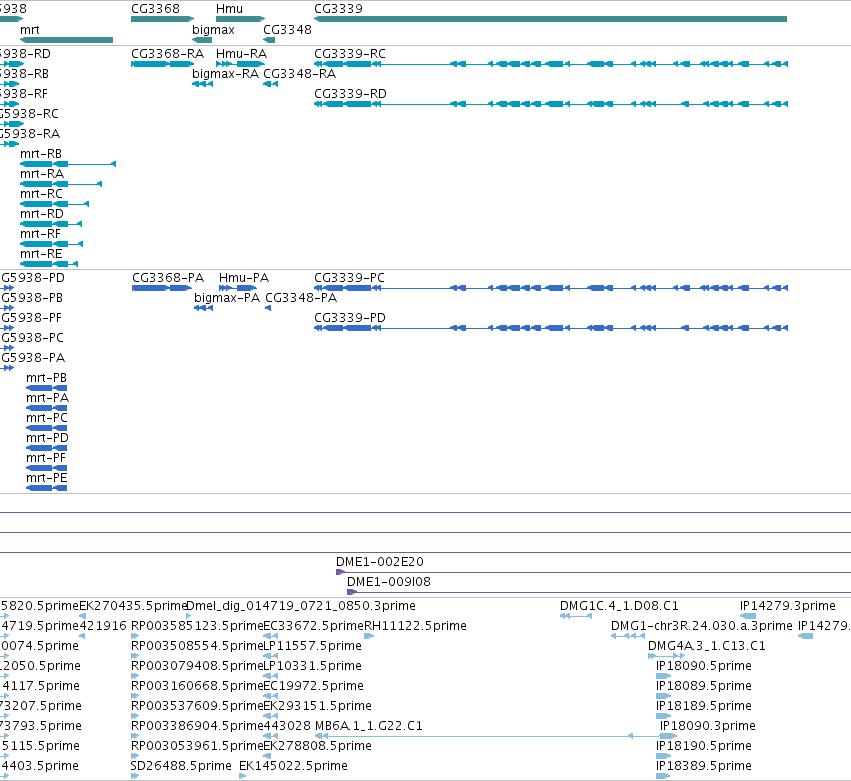
Task: Select the CG3339 gene feature
Action: pos(550,19)
